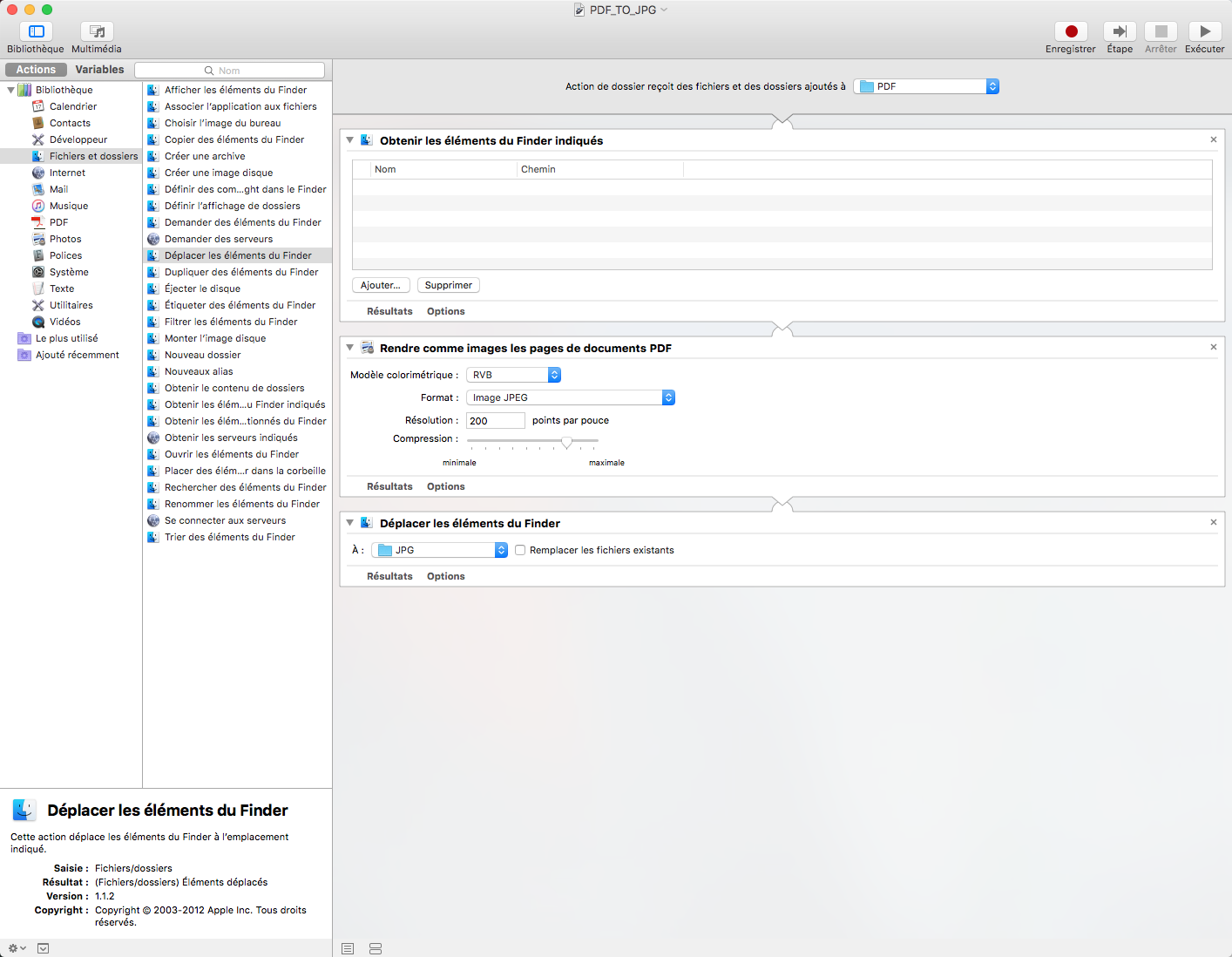Open the Format Image JPEG dropdown
1232x957 pixels.
pos(571,397)
